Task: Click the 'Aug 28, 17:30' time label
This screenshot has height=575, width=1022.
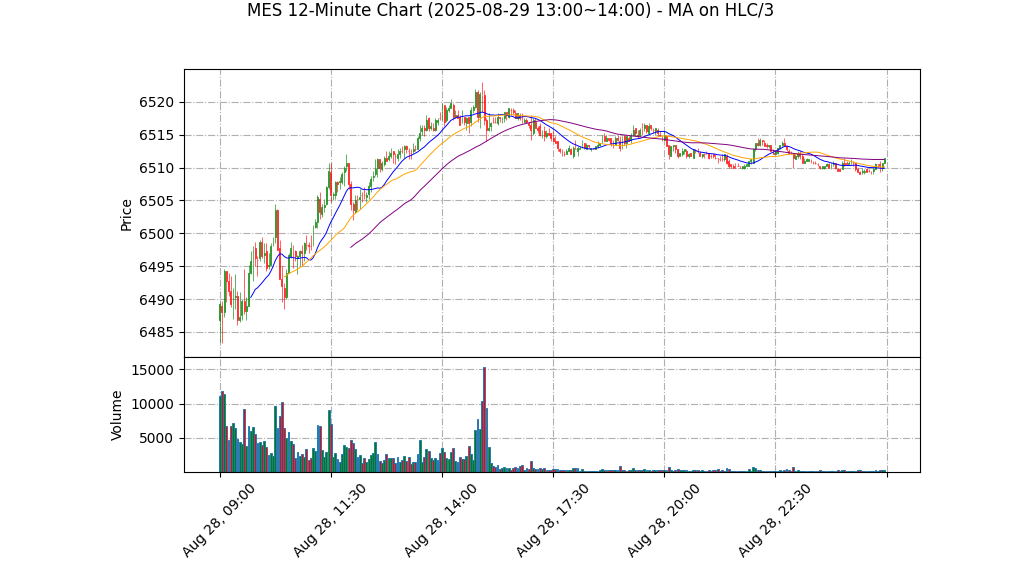Action: pos(552,521)
